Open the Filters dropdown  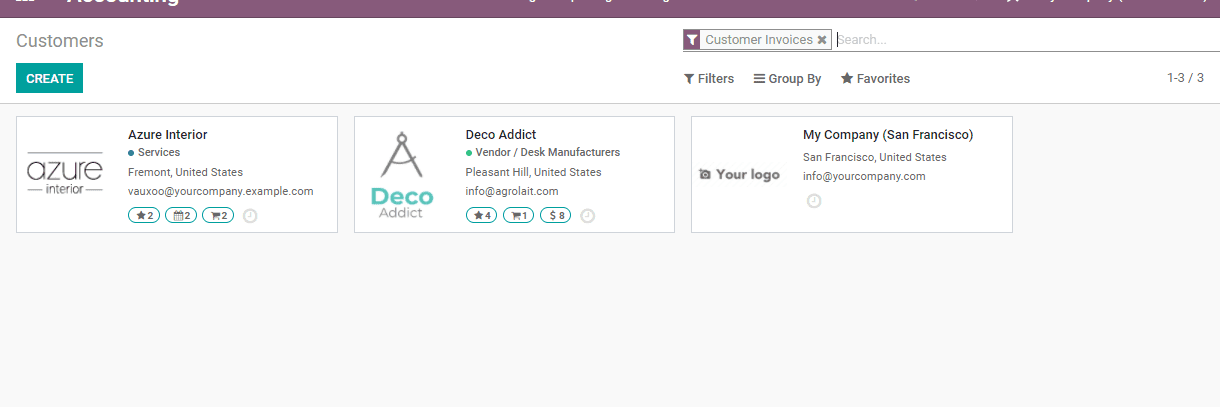709,78
